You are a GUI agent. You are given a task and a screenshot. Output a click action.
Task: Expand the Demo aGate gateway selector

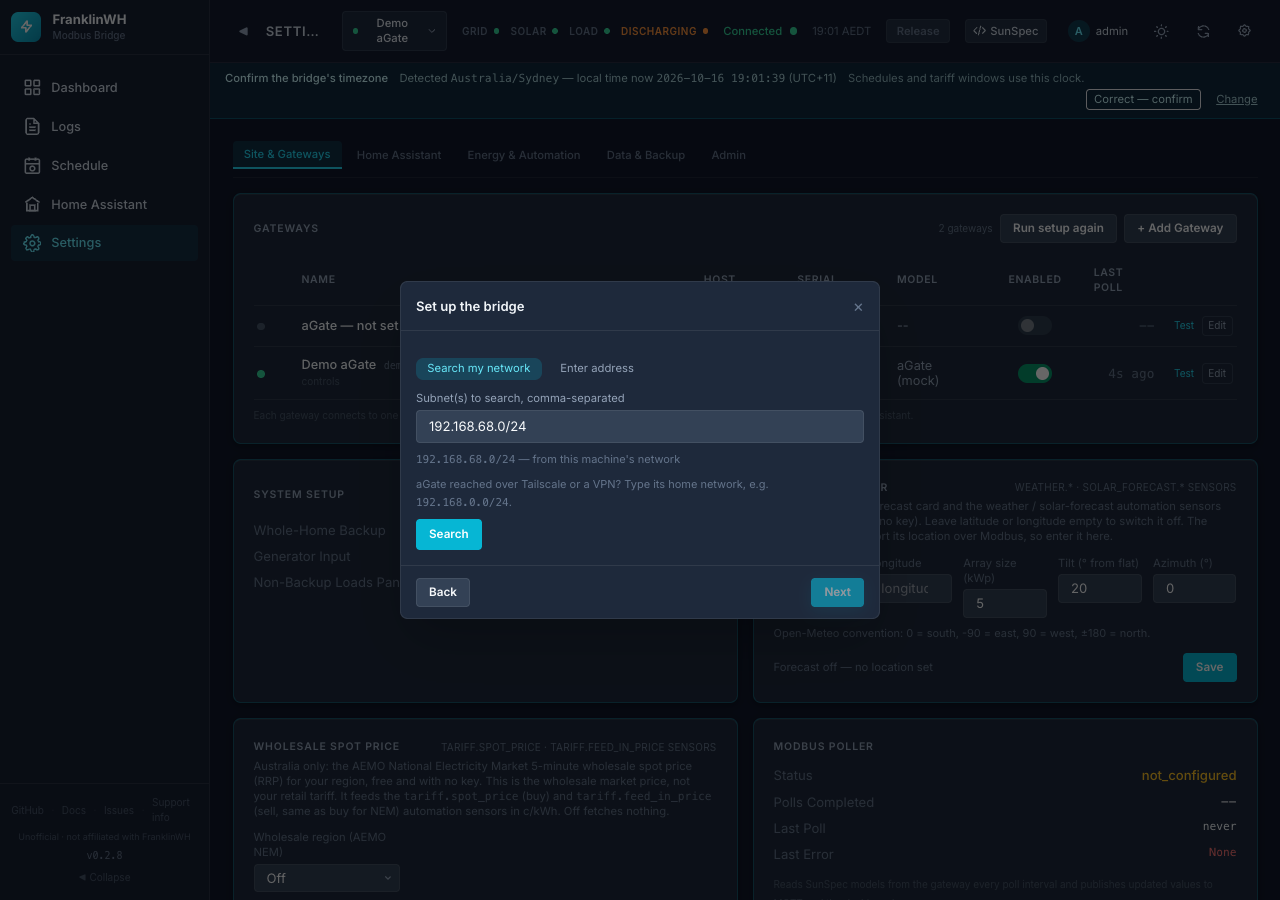click(394, 31)
